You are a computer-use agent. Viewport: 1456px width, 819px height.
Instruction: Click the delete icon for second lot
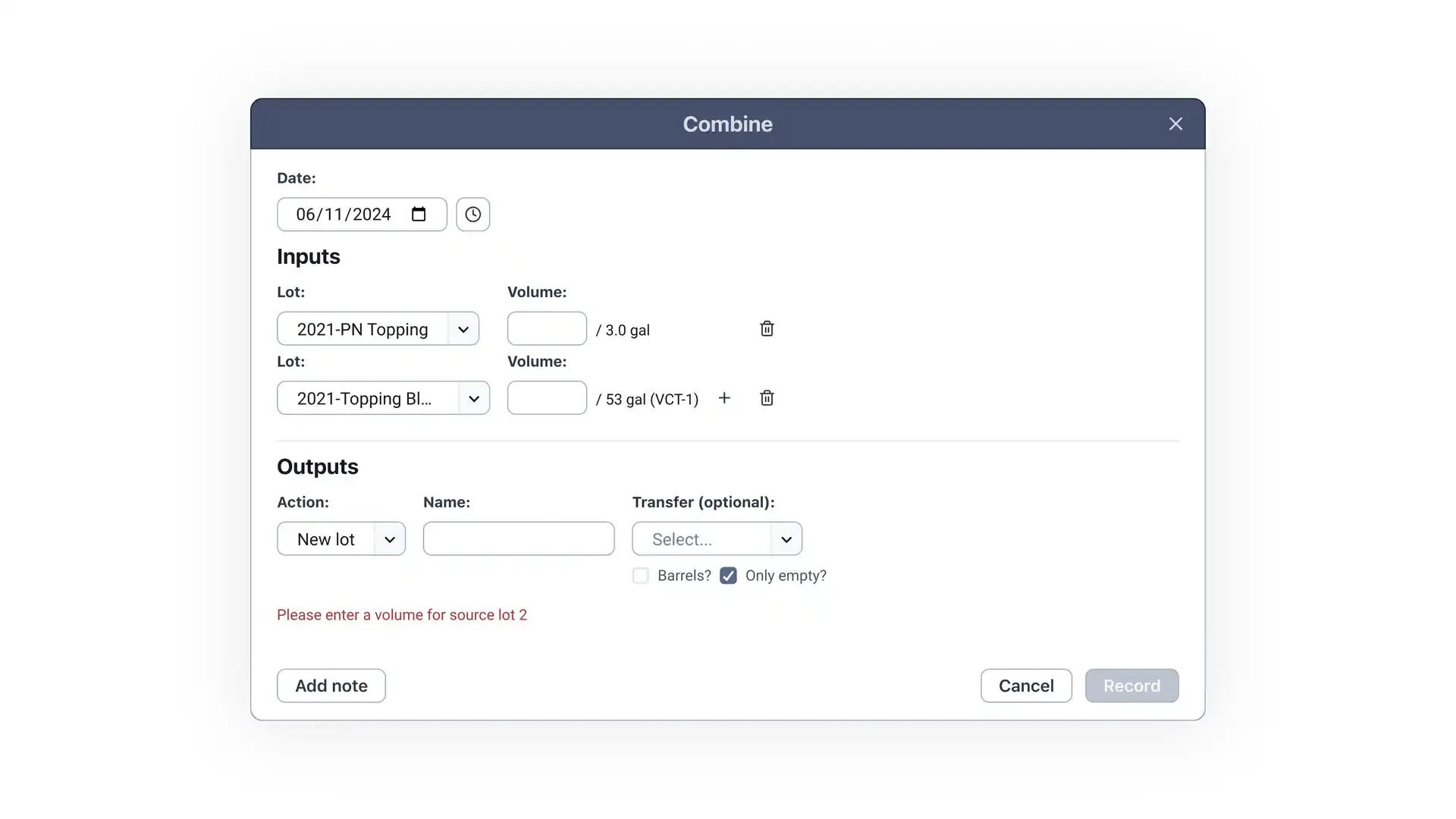coord(767,398)
